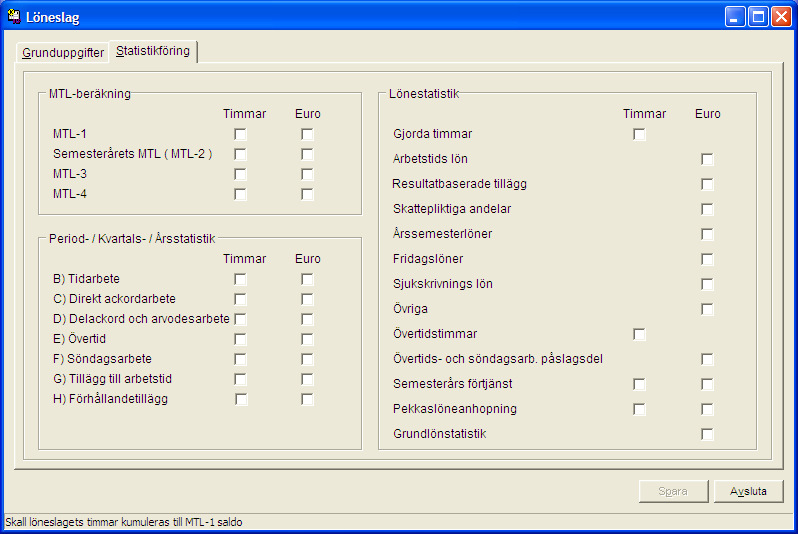Toggle C) Direkt ackordarbete Timmar checkbox
The width and height of the screenshot is (798, 534).
(x=240, y=299)
